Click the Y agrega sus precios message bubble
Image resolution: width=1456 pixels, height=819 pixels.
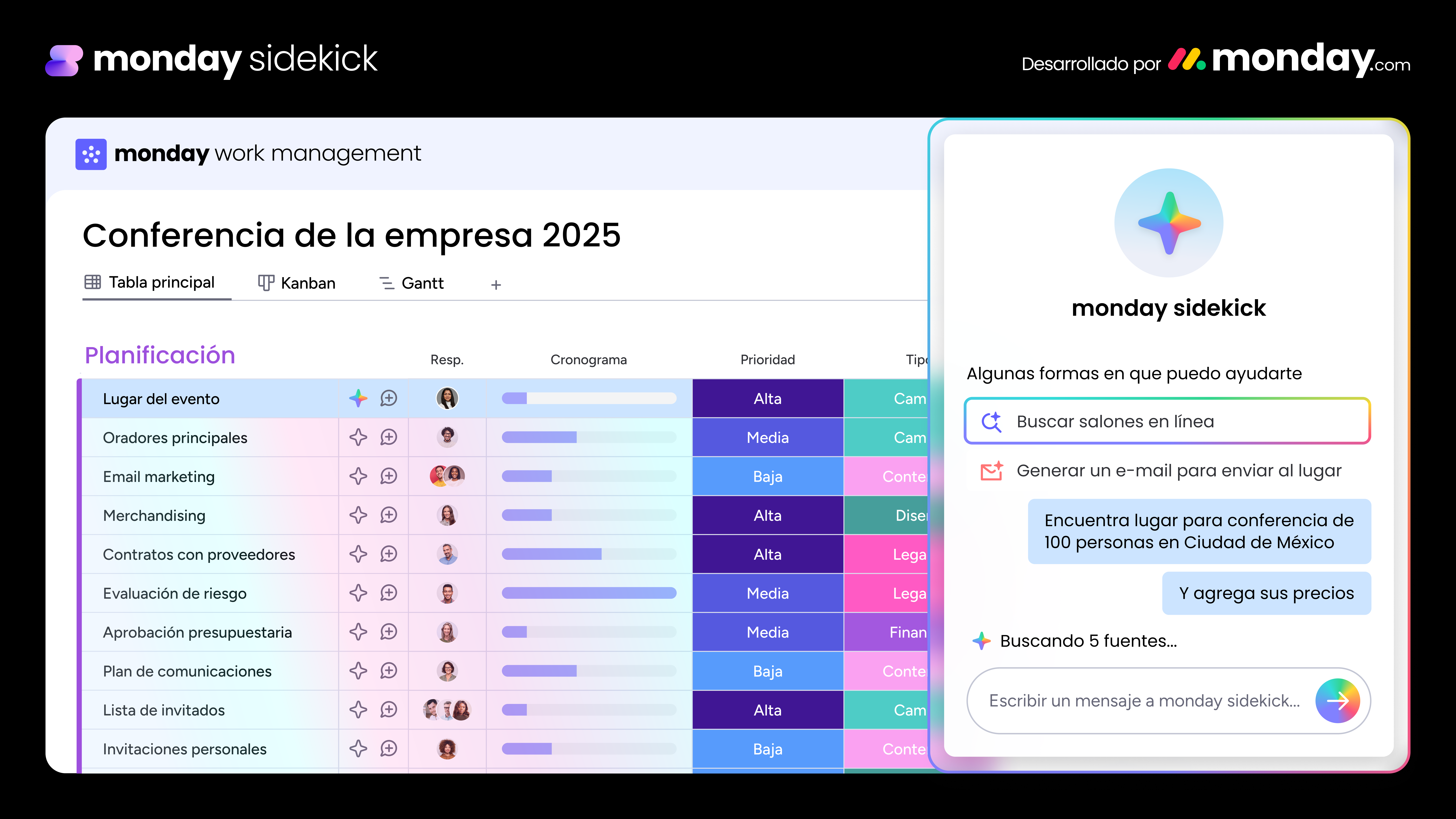(x=1267, y=593)
